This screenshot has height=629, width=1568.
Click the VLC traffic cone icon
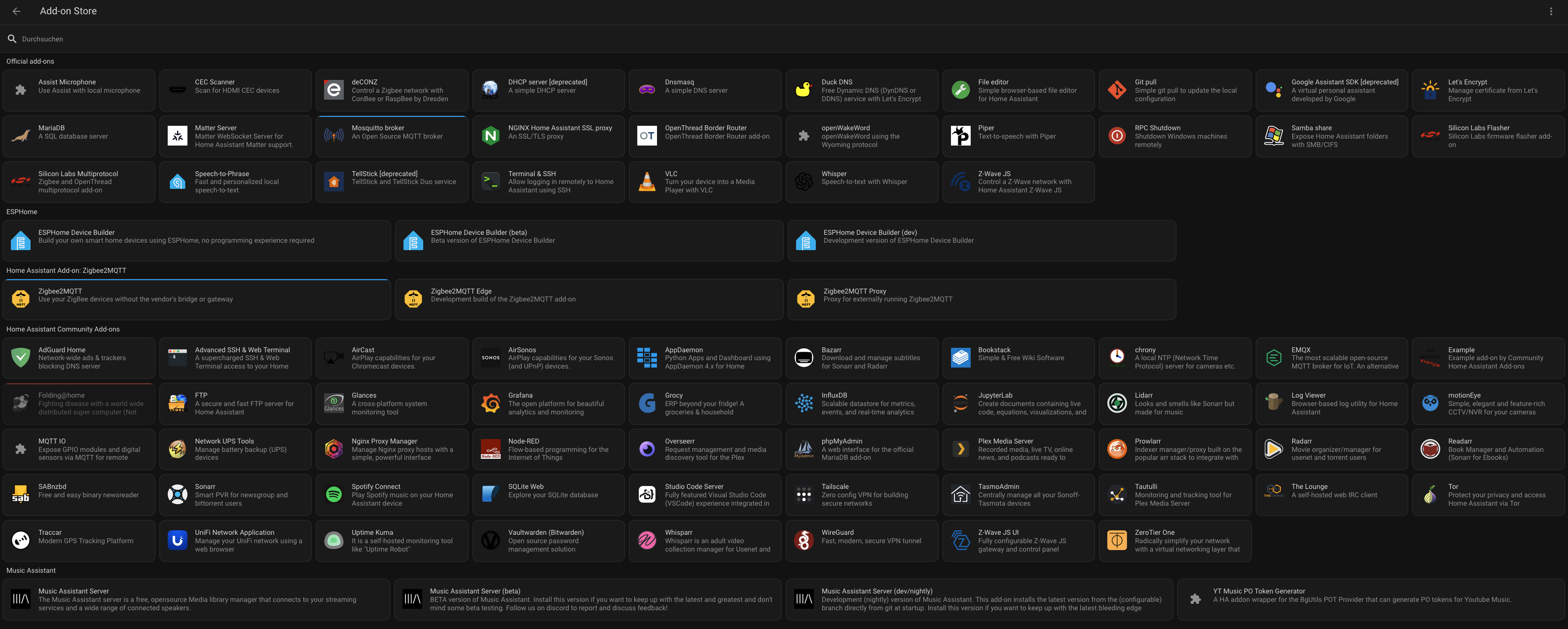coord(647,182)
